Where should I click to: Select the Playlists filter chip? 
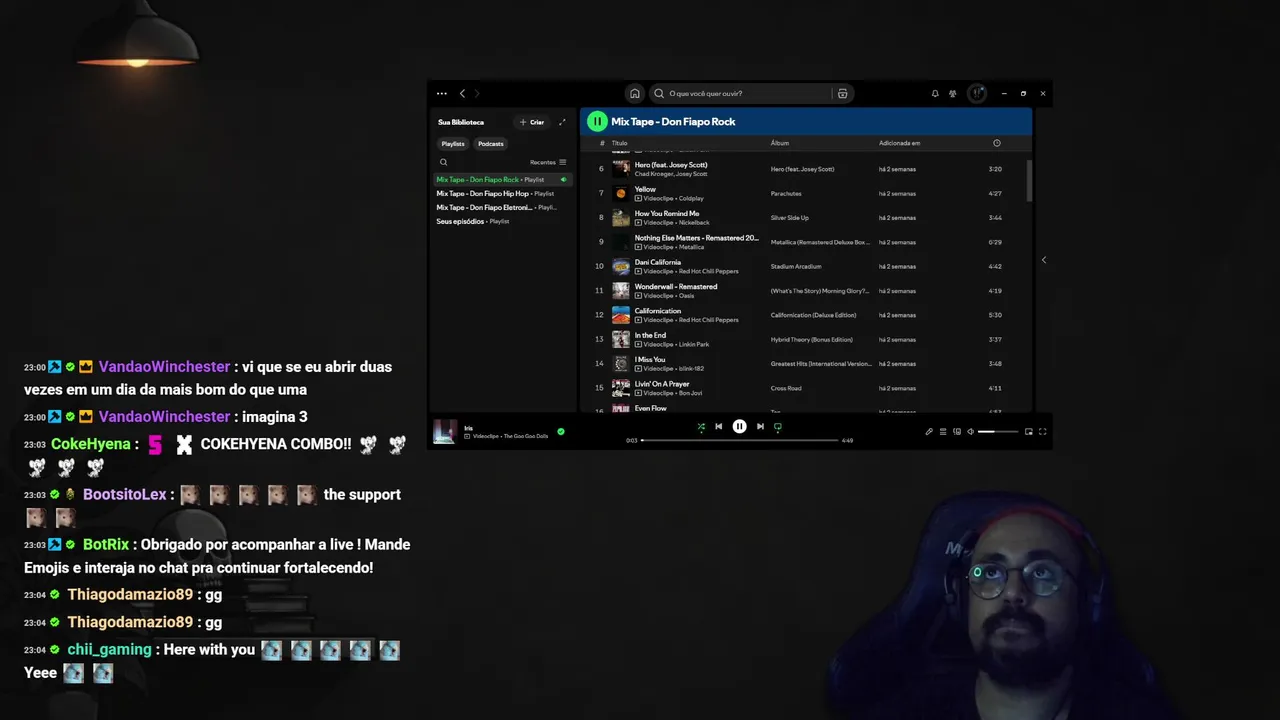(x=453, y=144)
